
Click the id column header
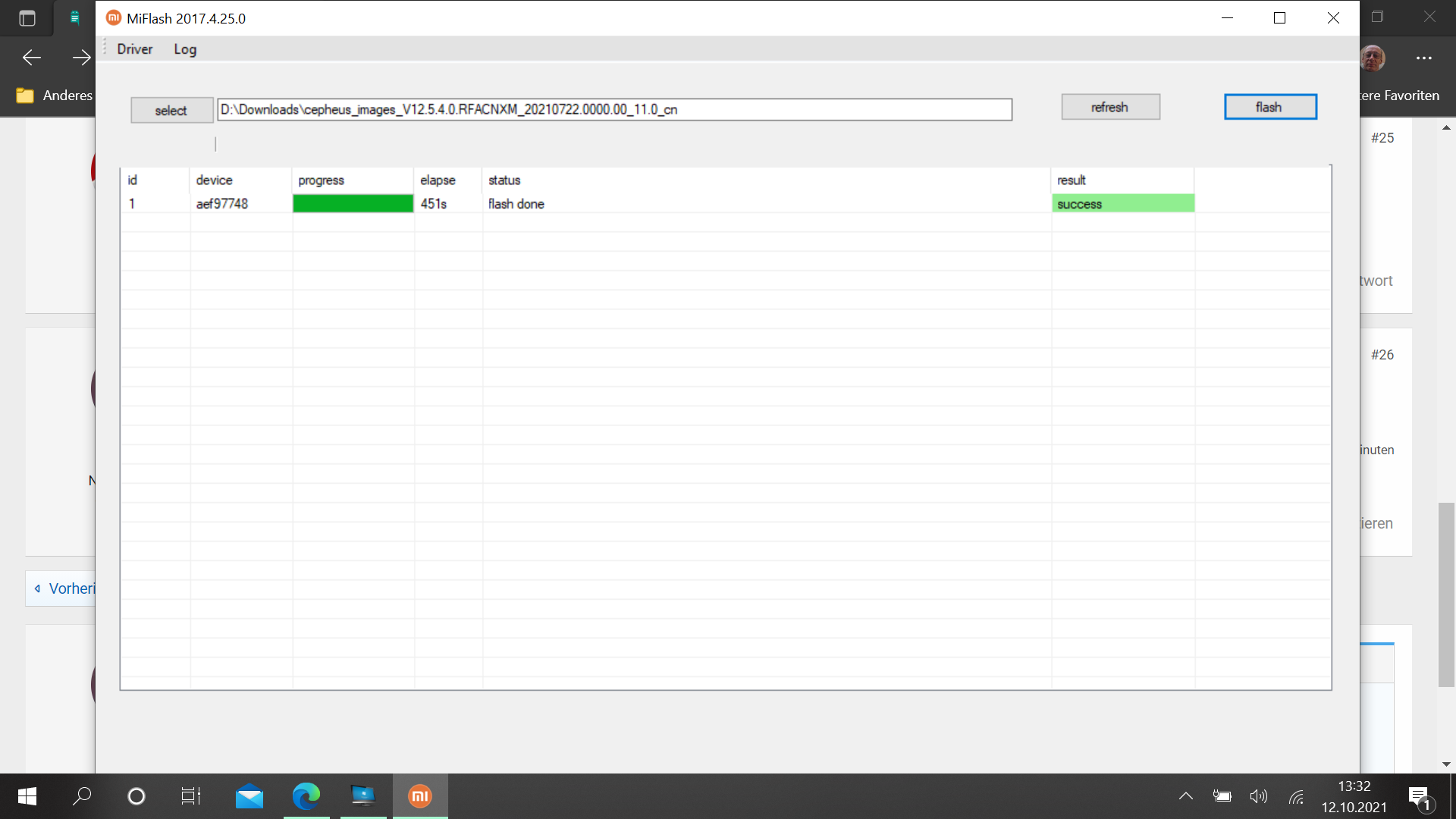click(x=155, y=180)
